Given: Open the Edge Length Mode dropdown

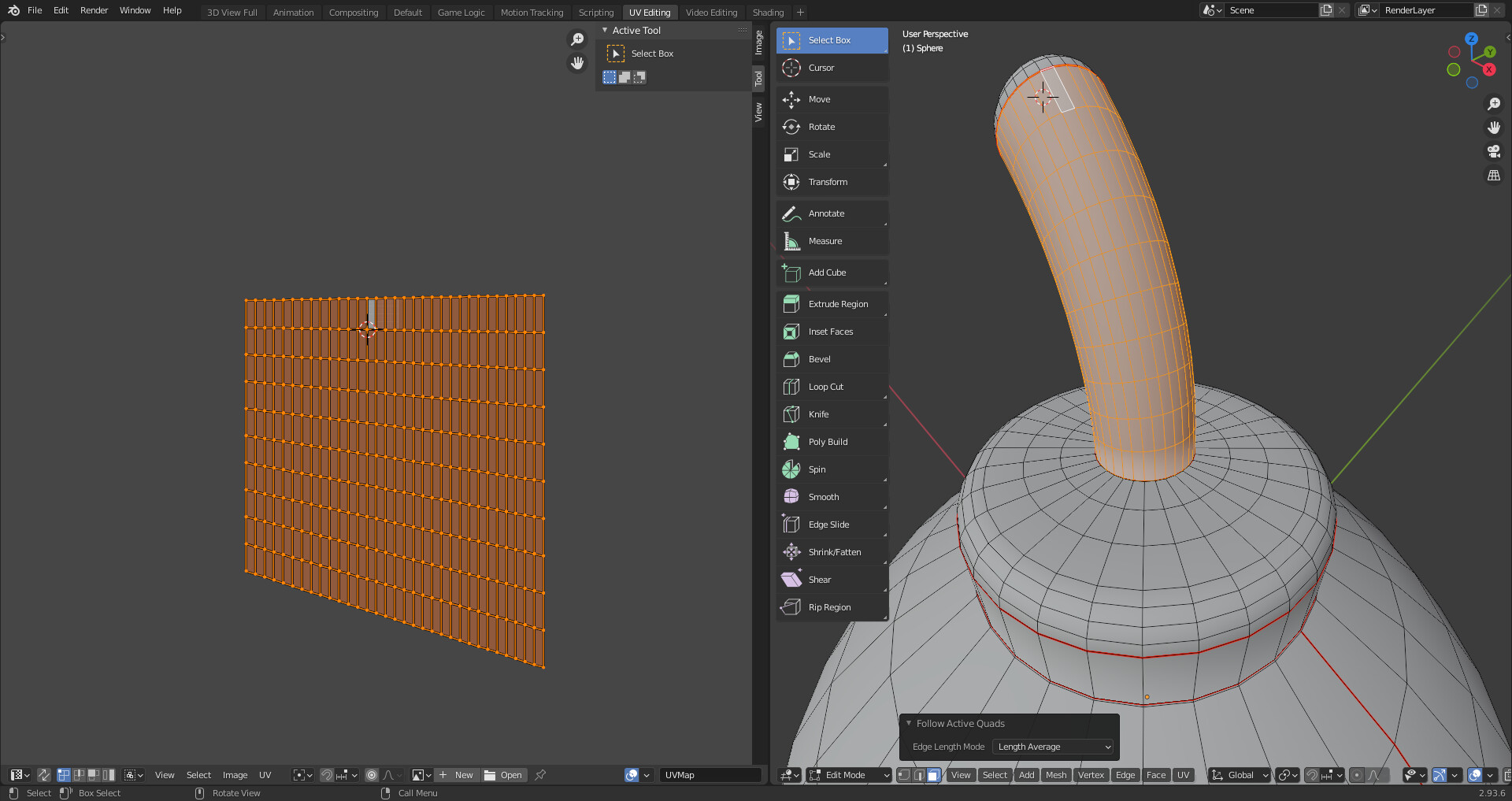Looking at the screenshot, I should coord(1054,747).
